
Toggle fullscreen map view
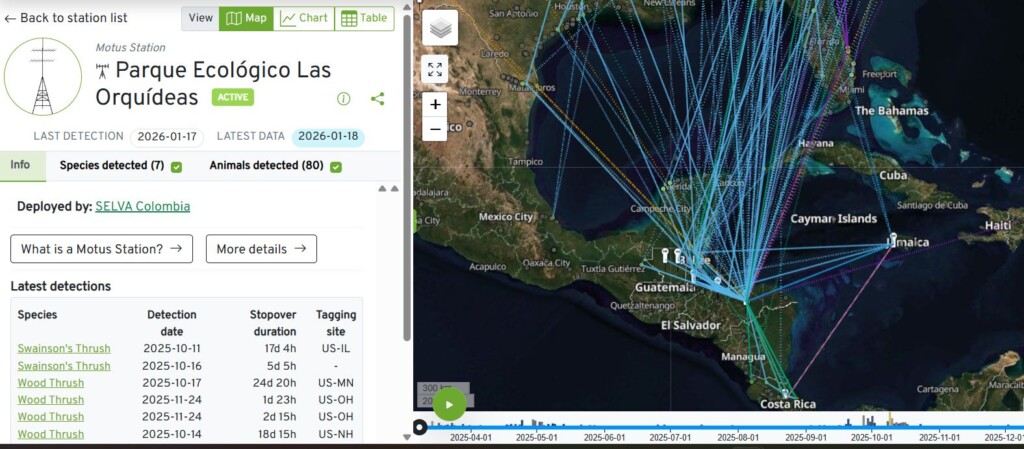[x=435, y=69]
